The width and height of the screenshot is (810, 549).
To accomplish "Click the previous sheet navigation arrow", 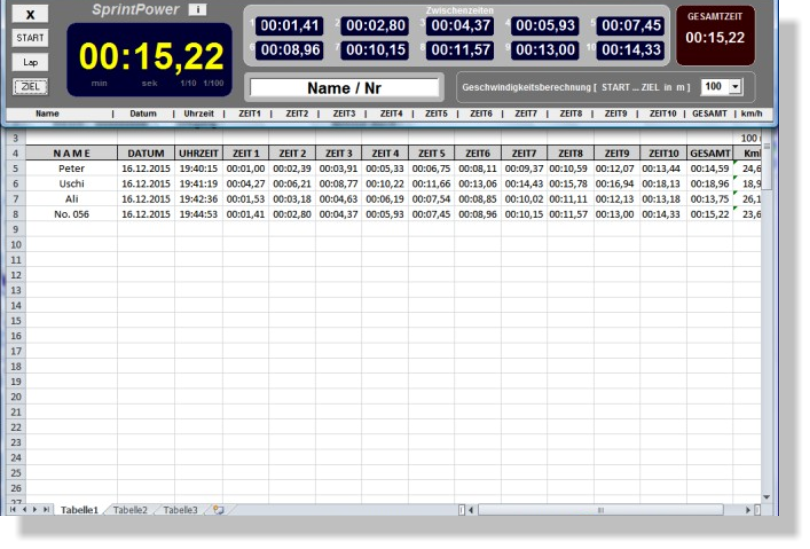I will tap(24, 510).
